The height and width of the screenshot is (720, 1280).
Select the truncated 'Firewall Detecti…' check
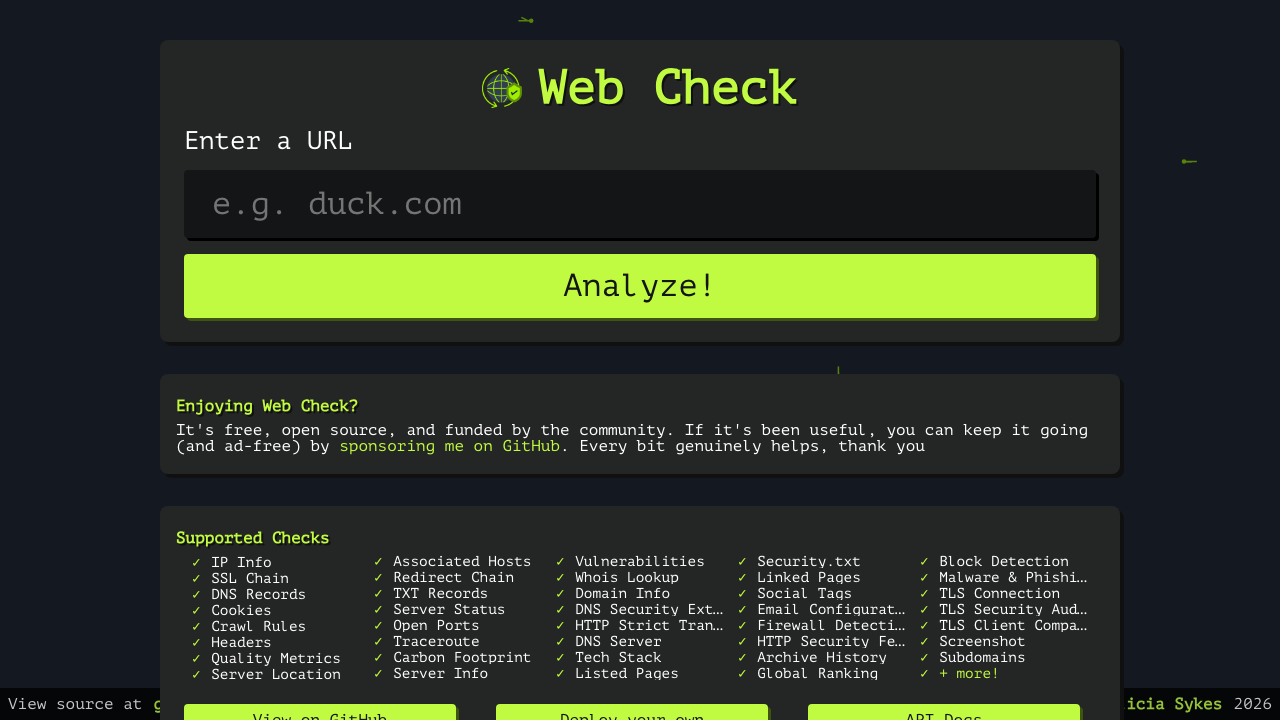pyautogui.click(x=831, y=625)
